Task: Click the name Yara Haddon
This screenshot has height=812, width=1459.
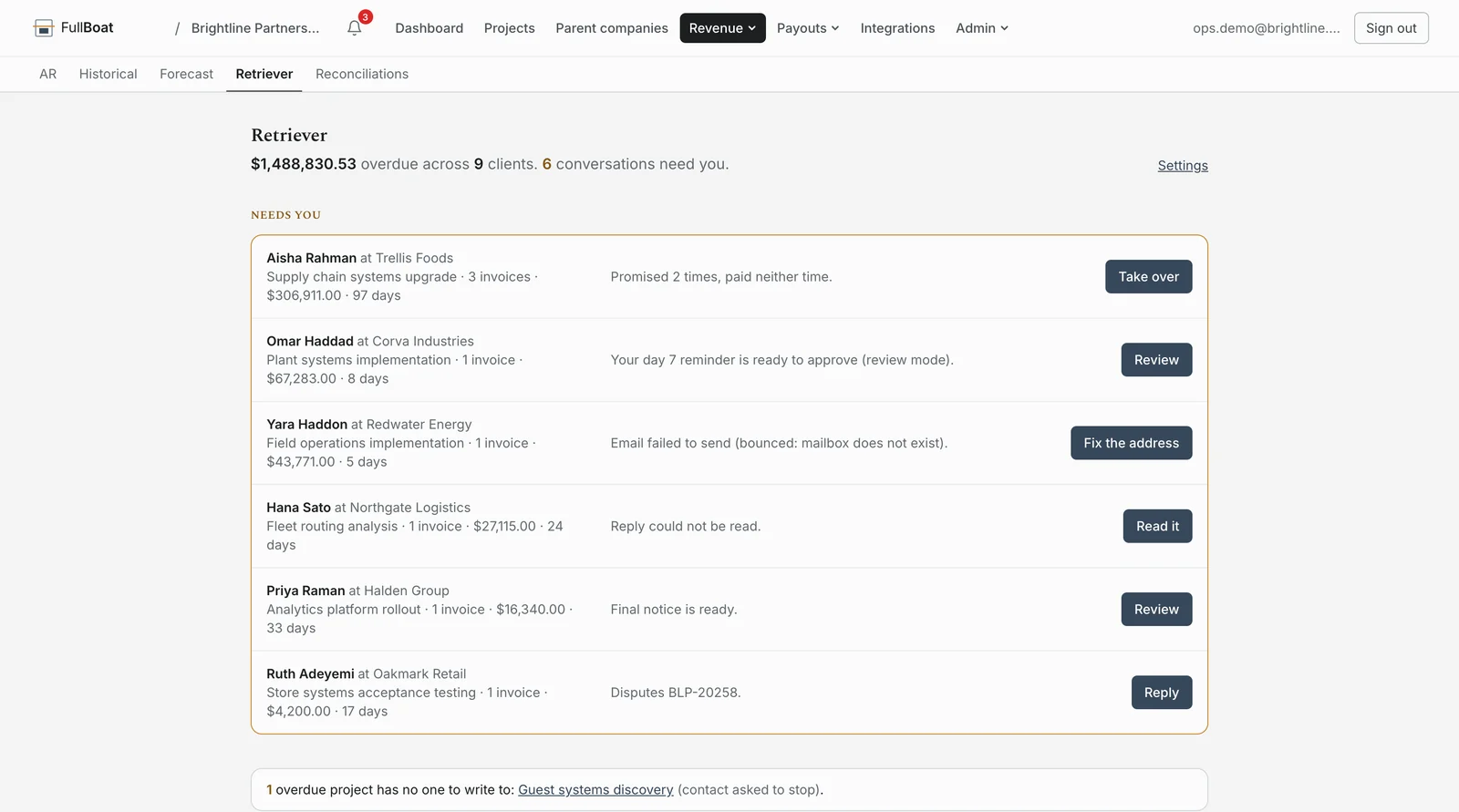Action: point(306,425)
